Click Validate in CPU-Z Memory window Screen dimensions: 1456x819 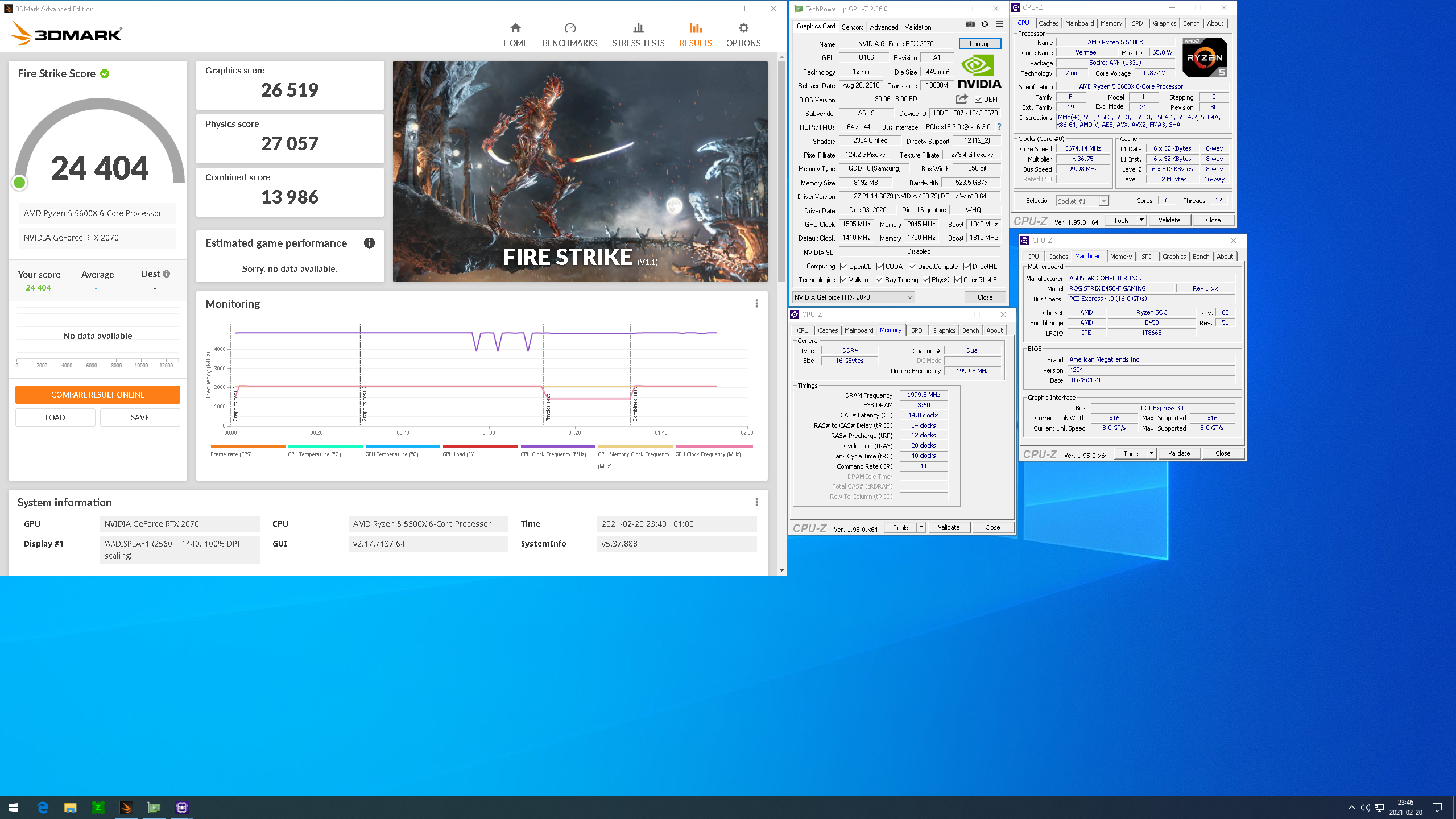click(x=949, y=527)
